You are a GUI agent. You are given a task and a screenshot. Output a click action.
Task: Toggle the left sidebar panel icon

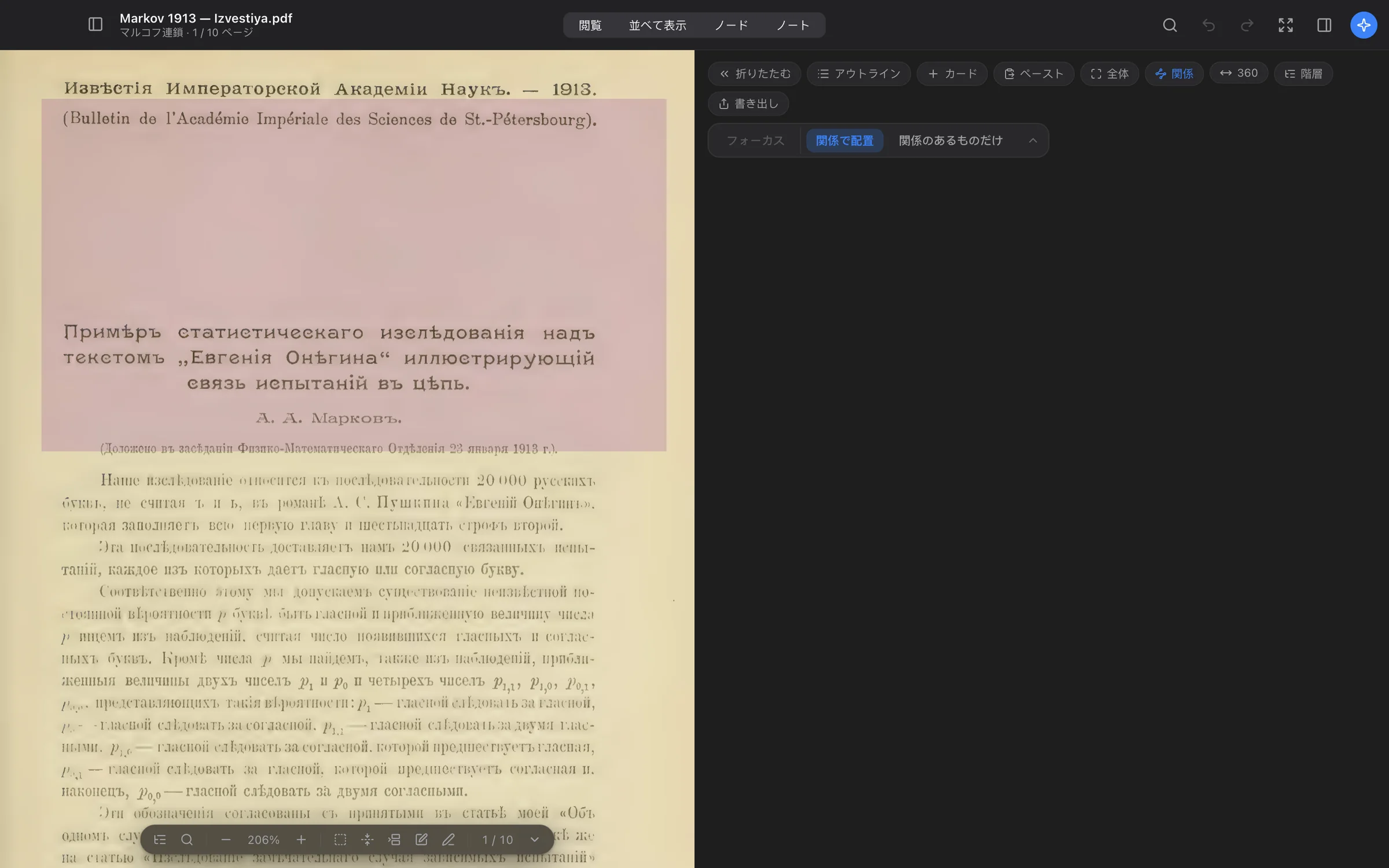[95, 24]
